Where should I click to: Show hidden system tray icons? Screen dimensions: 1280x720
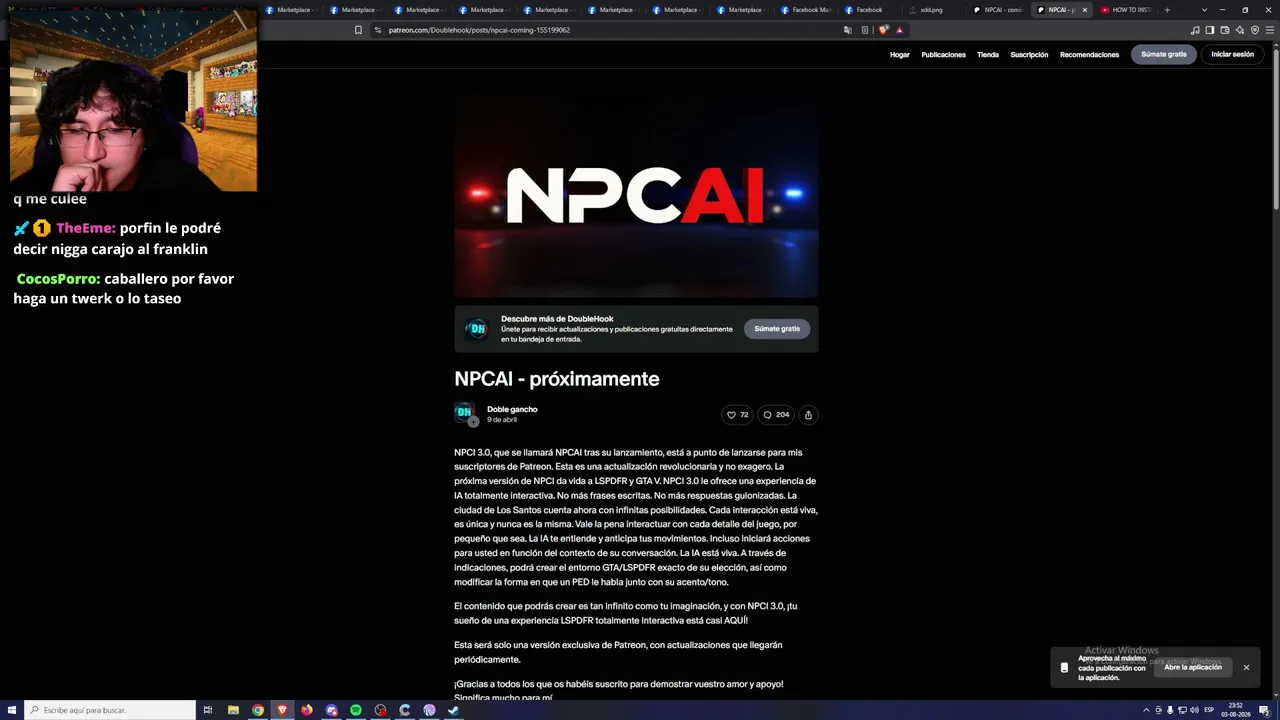(x=1146, y=710)
